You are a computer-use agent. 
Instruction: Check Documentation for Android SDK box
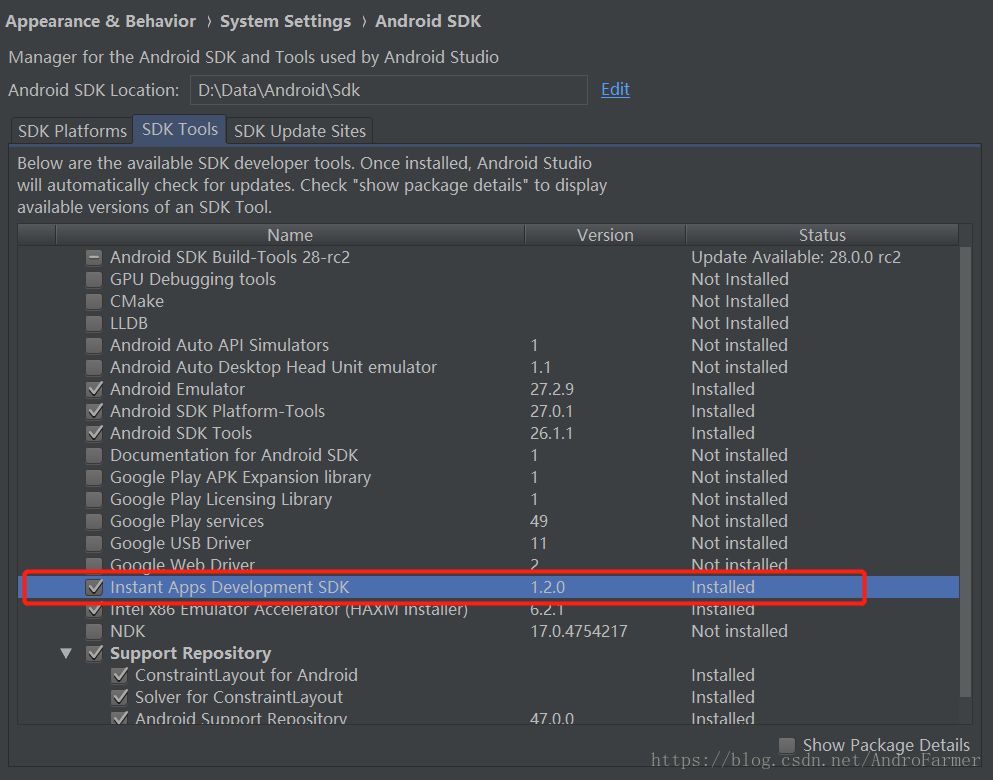[x=94, y=455]
